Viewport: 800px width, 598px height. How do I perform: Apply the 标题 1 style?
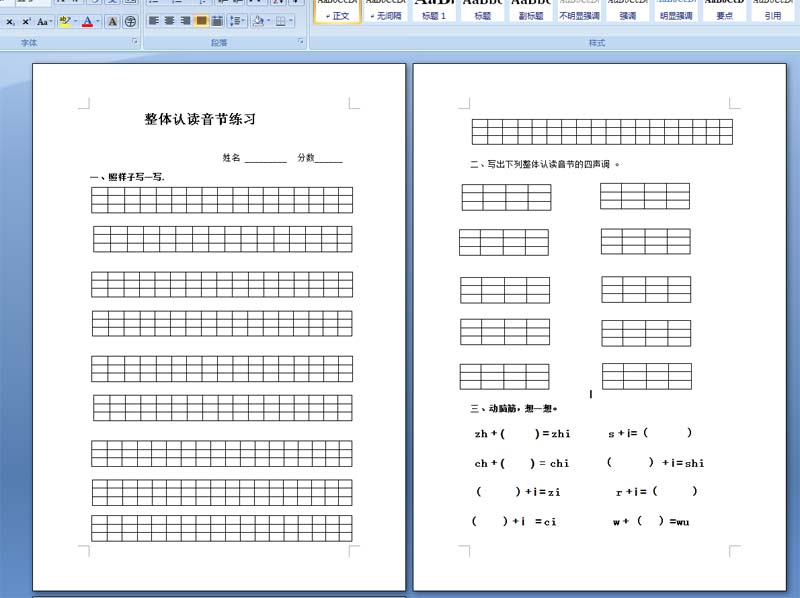point(434,11)
